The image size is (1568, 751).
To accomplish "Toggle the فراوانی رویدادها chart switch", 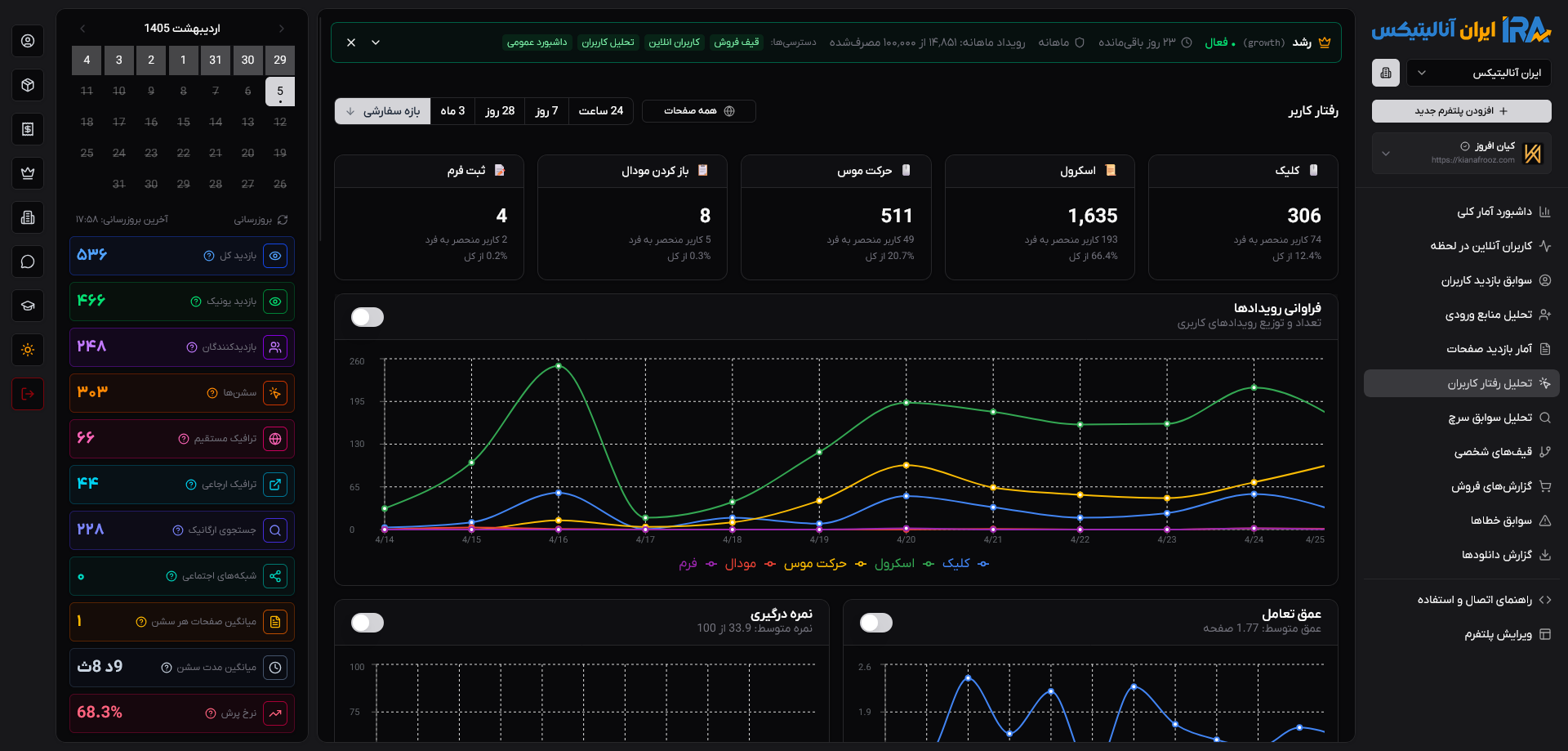I will coord(367,317).
